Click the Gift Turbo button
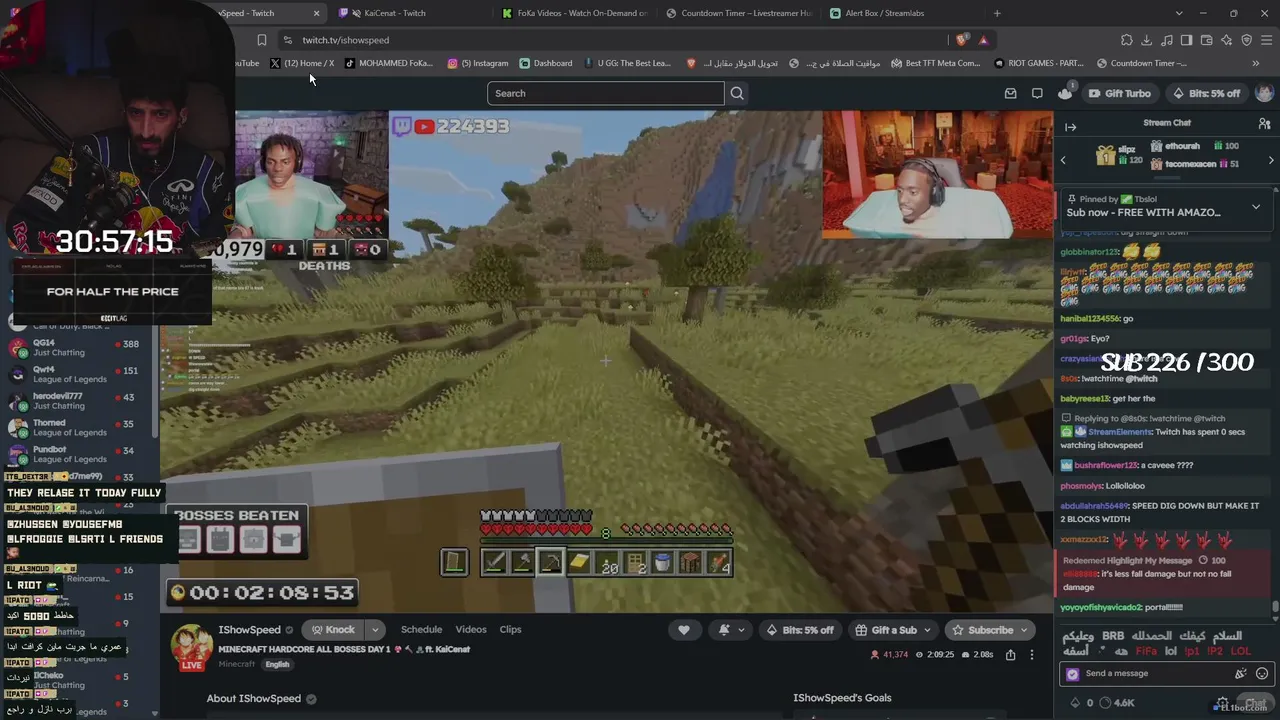Screen dimensions: 1280x720 [1119, 93]
